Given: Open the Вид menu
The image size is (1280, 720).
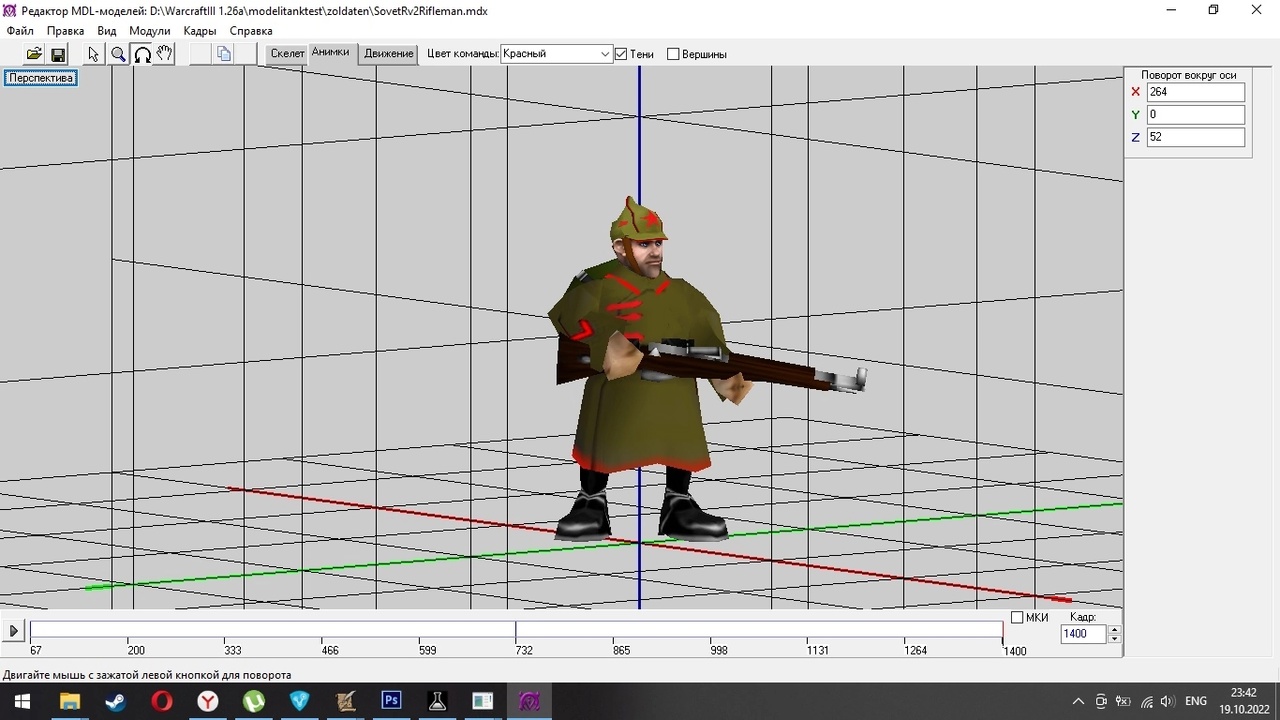Looking at the screenshot, I should click(x=107, y=31).
